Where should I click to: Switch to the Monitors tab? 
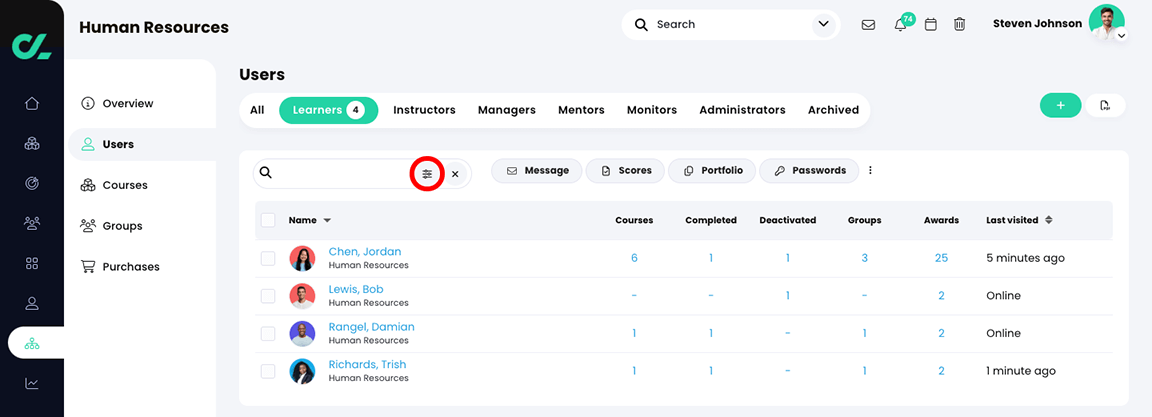652,110
